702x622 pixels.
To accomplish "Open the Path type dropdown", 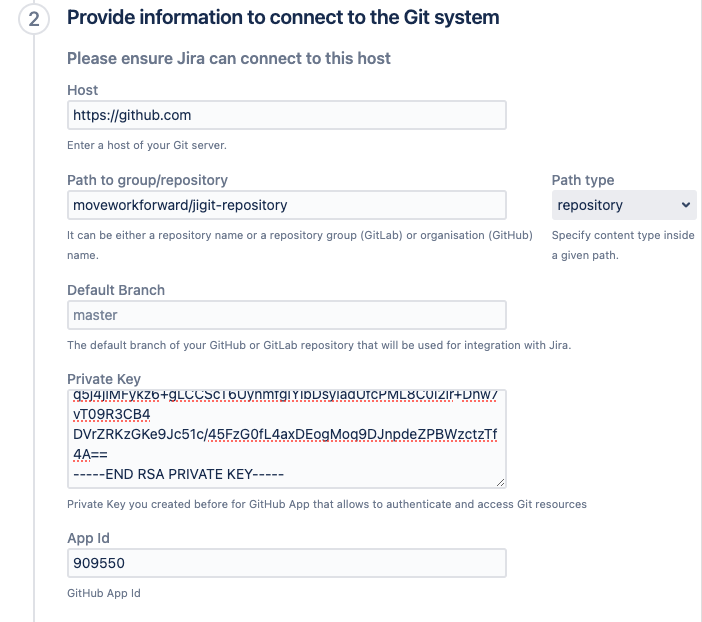I will 624,205.
